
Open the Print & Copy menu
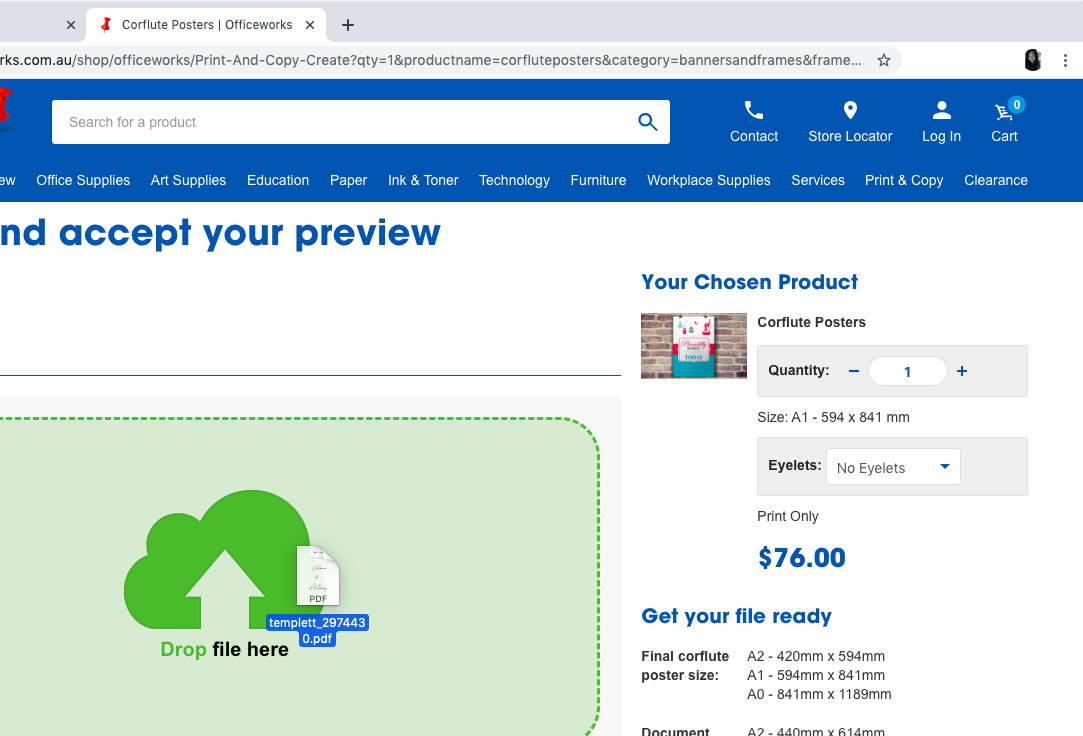click(903, 180)
